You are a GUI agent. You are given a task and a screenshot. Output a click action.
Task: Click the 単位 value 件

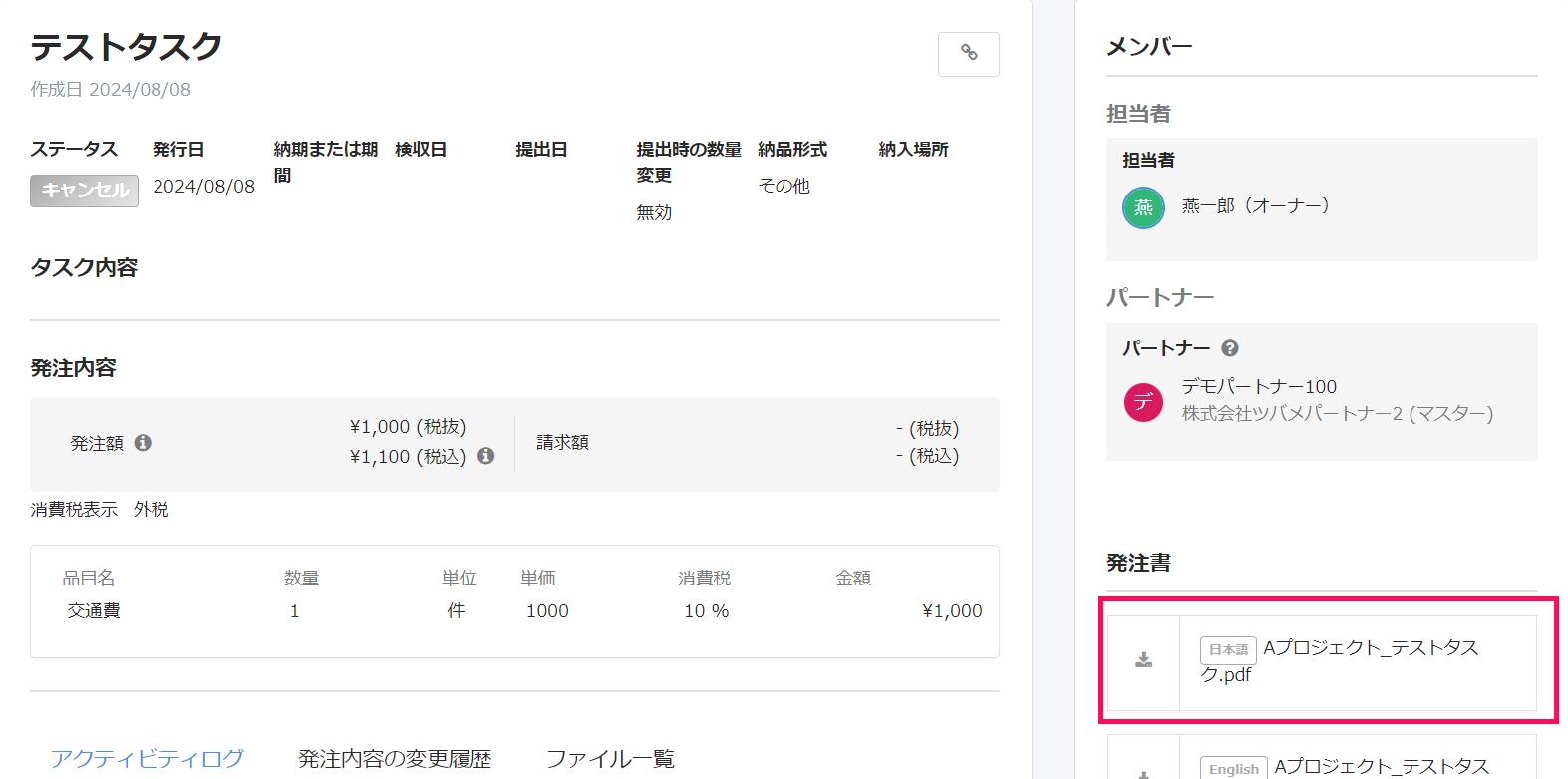click(x=456, y=610)
